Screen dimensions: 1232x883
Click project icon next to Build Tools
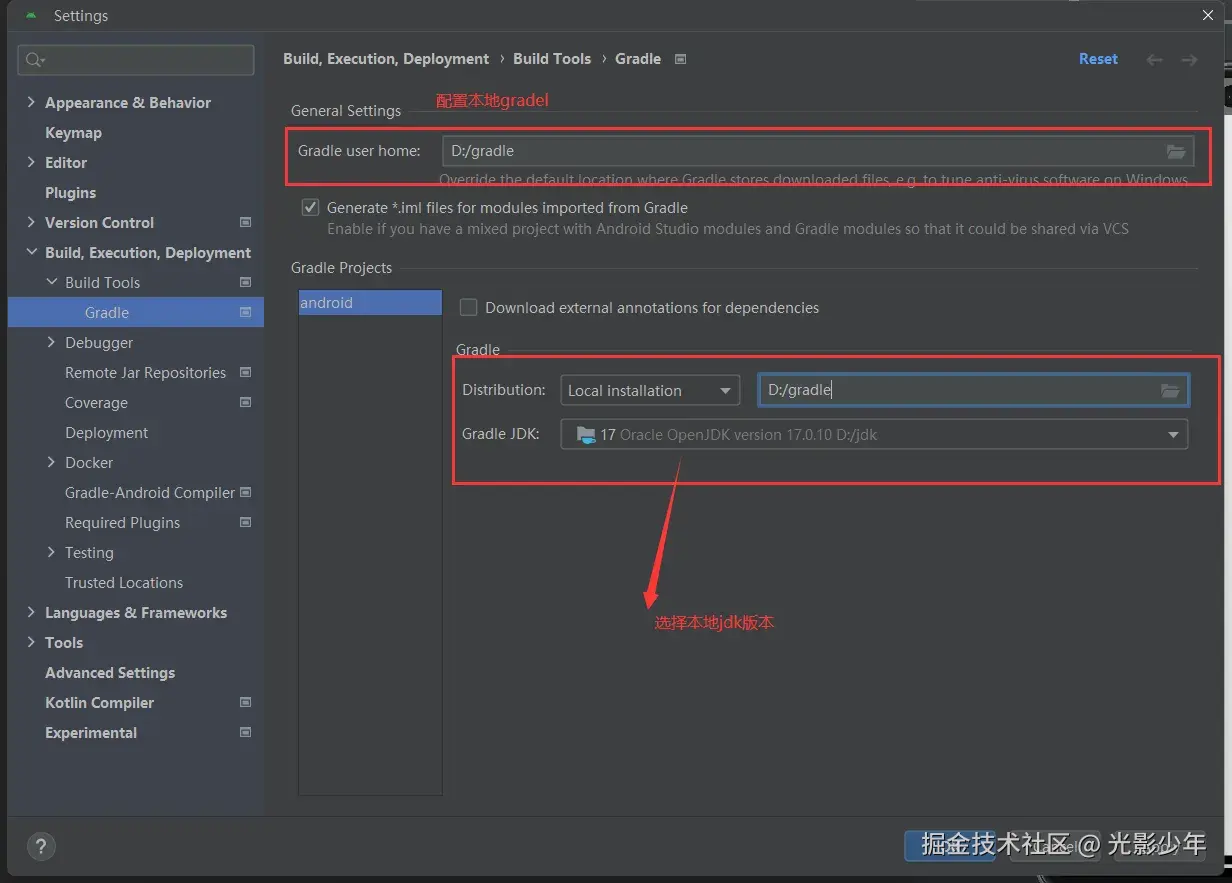(246, 282)
